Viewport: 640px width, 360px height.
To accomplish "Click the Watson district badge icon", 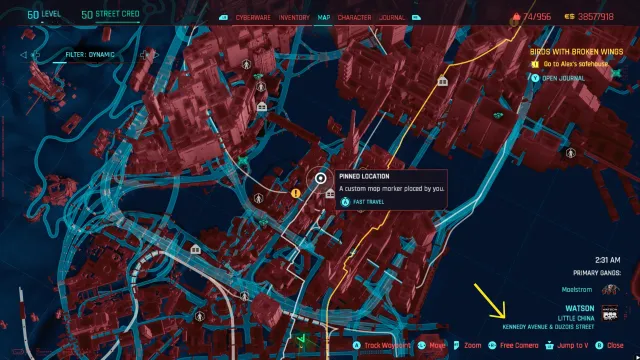I will 610,313.
